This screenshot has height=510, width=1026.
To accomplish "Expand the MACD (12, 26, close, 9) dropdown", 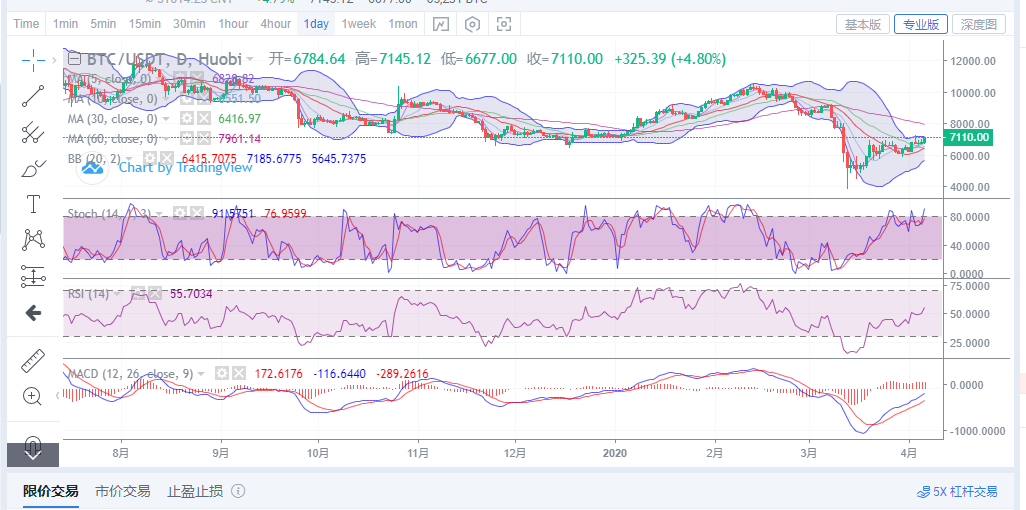I will (x=201, y=374).
